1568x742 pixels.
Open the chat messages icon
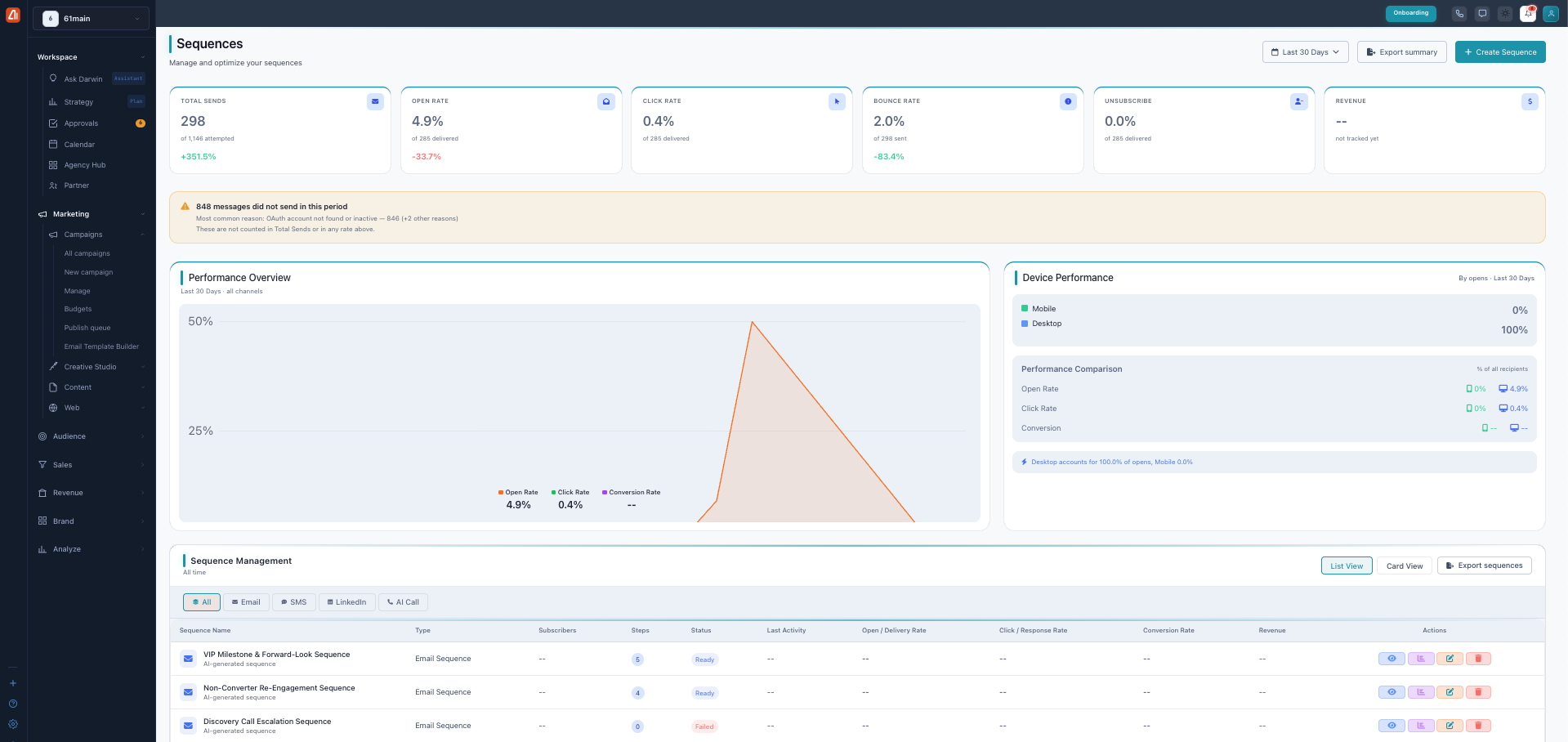(1482, 14)
